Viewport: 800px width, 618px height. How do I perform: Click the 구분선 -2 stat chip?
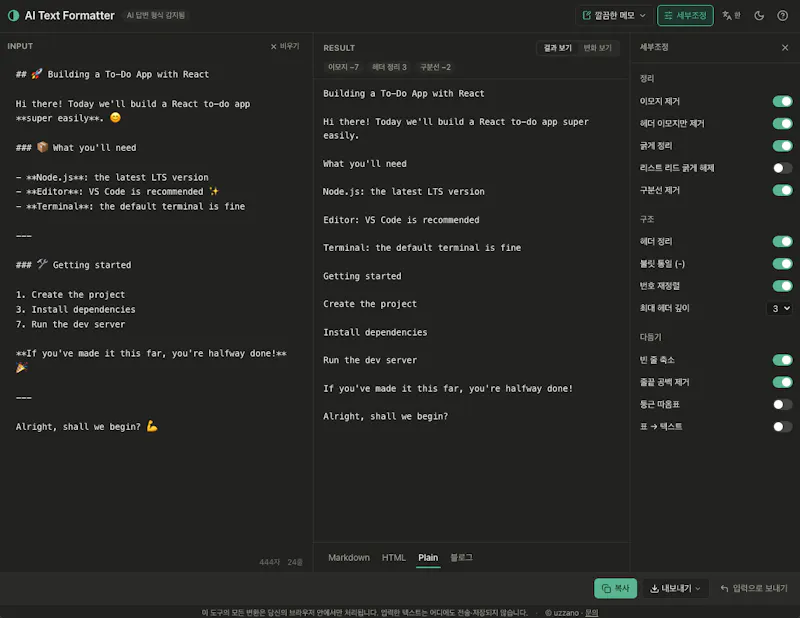click(x=435, y=67)
